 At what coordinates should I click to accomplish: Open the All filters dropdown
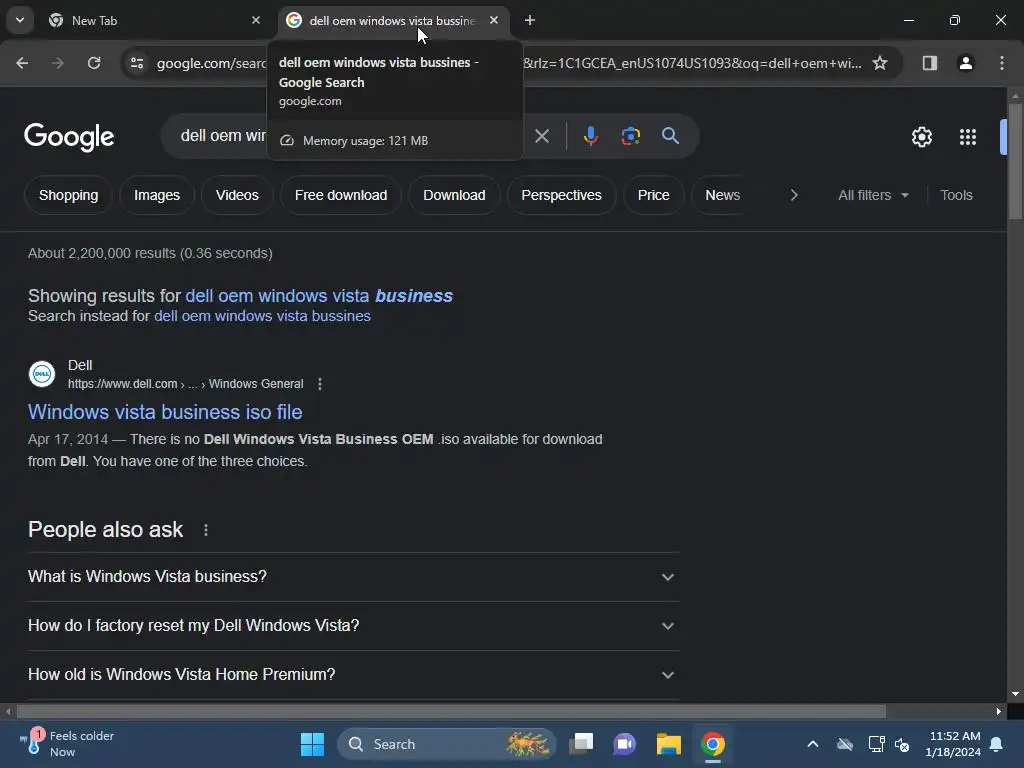tap(873, 195)
